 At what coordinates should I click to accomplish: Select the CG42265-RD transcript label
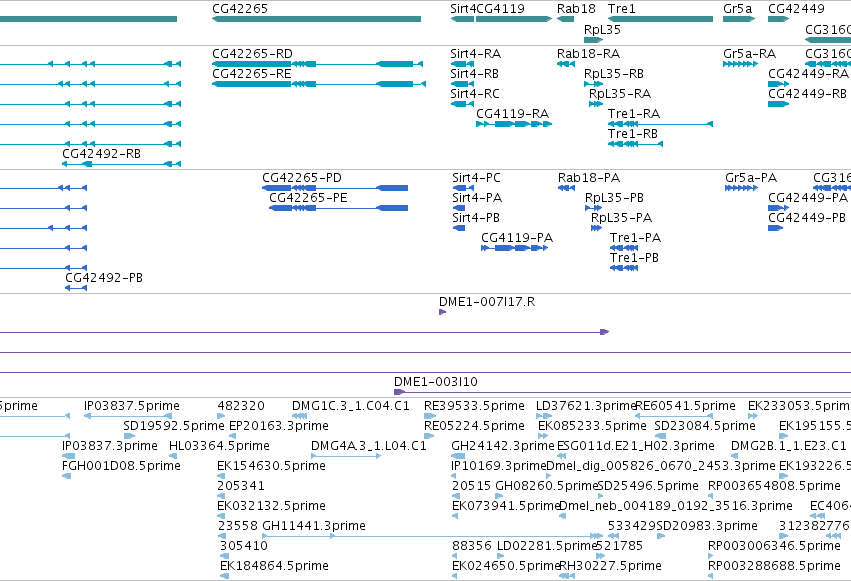252,54
